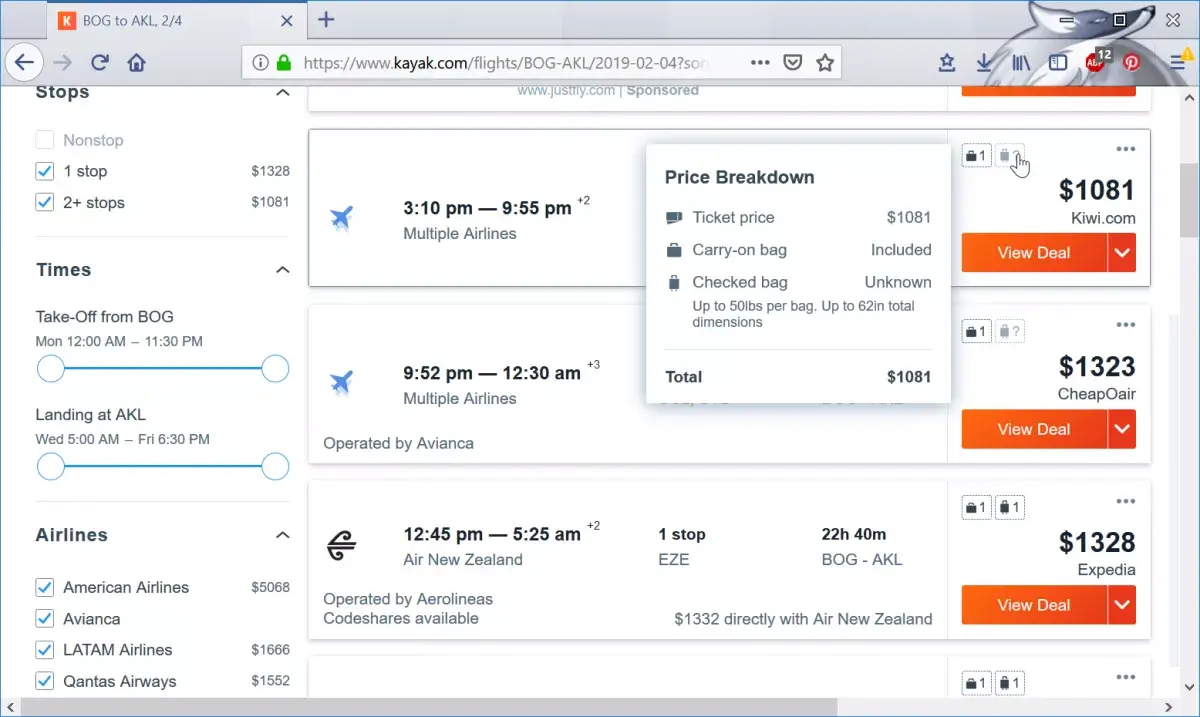Reload the Kayak page

click(x=99, y=62)
